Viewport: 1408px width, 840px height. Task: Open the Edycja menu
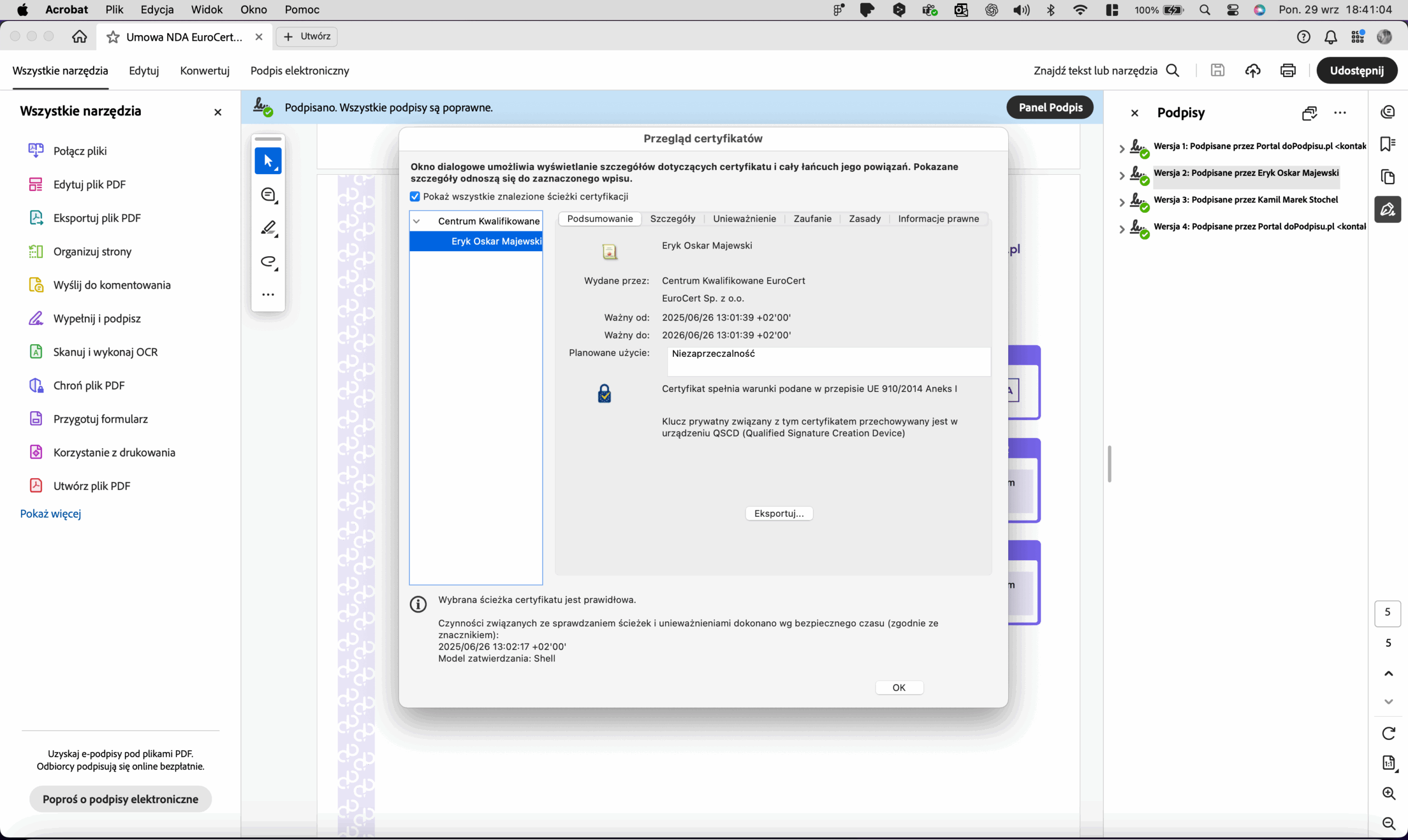point(157,10)
